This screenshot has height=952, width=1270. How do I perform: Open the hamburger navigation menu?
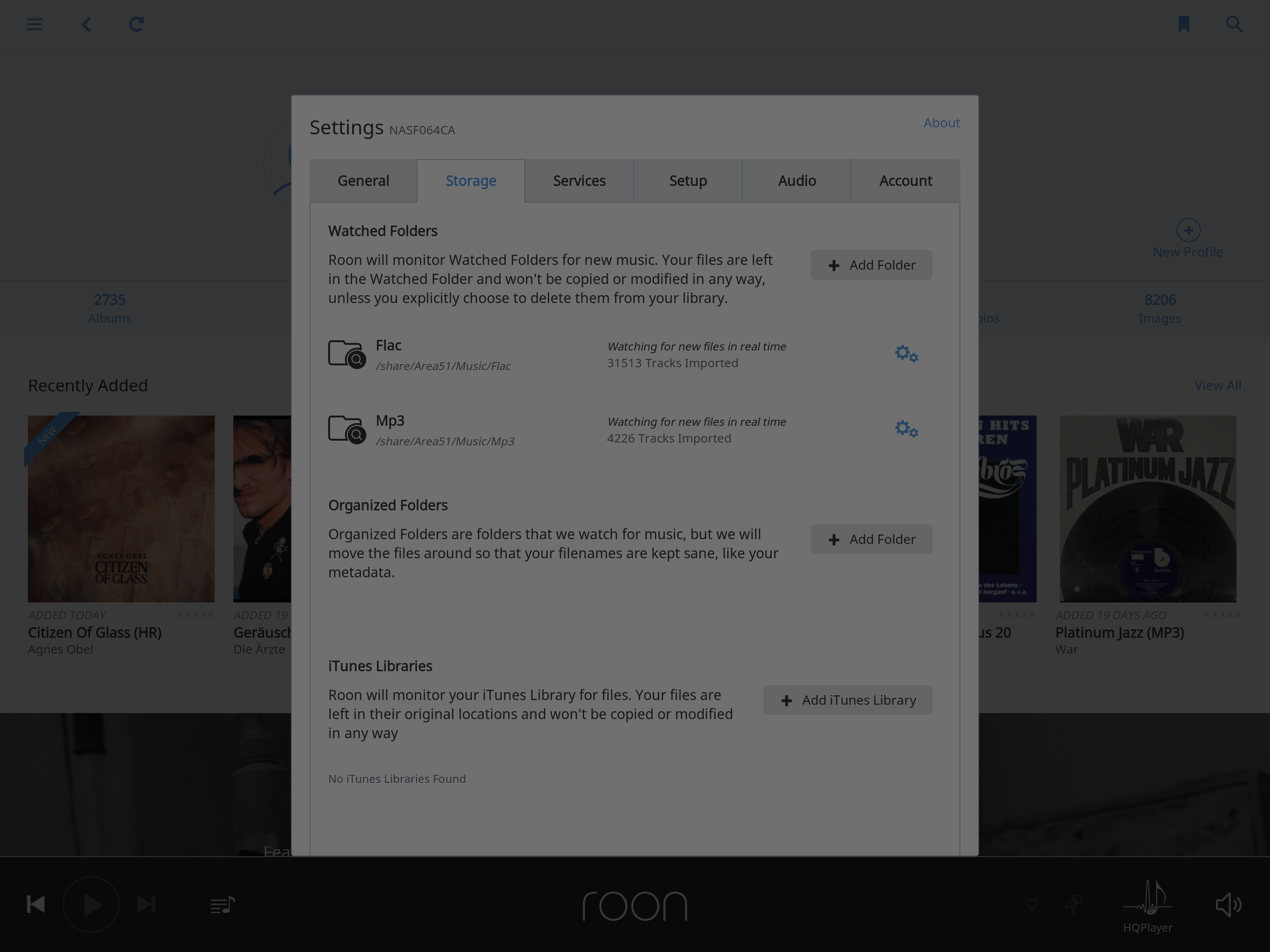(34, 24)
